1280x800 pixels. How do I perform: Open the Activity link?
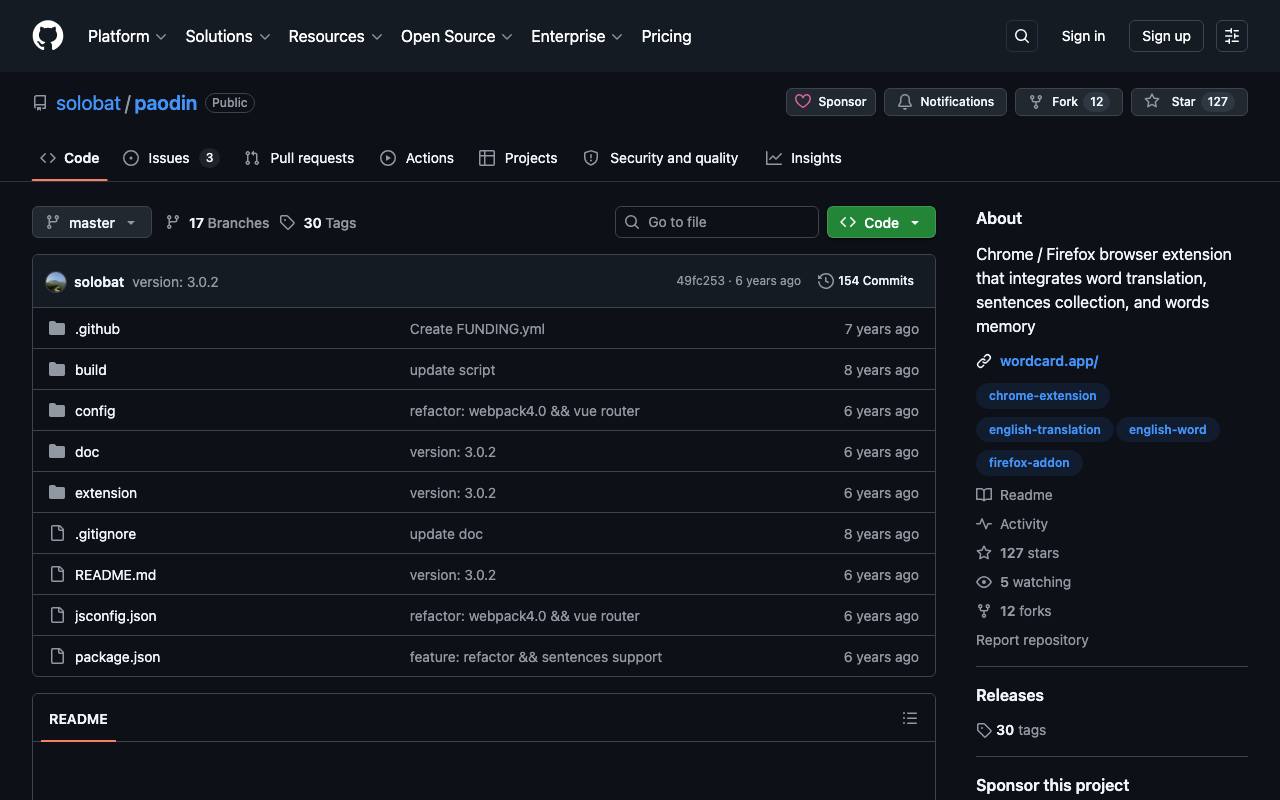pos(1012,524)
